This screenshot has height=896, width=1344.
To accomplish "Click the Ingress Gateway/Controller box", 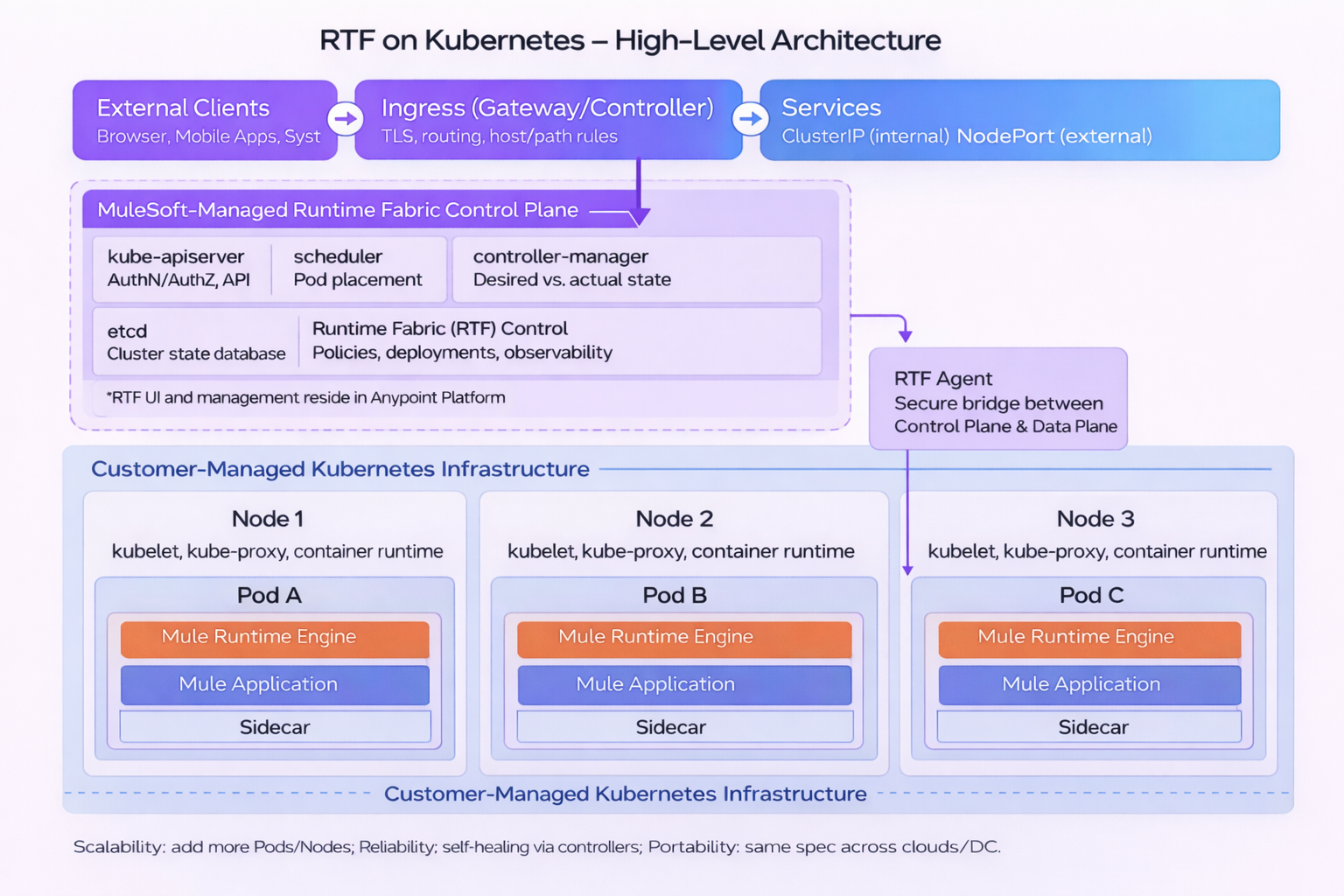I will tap(548, 119).
